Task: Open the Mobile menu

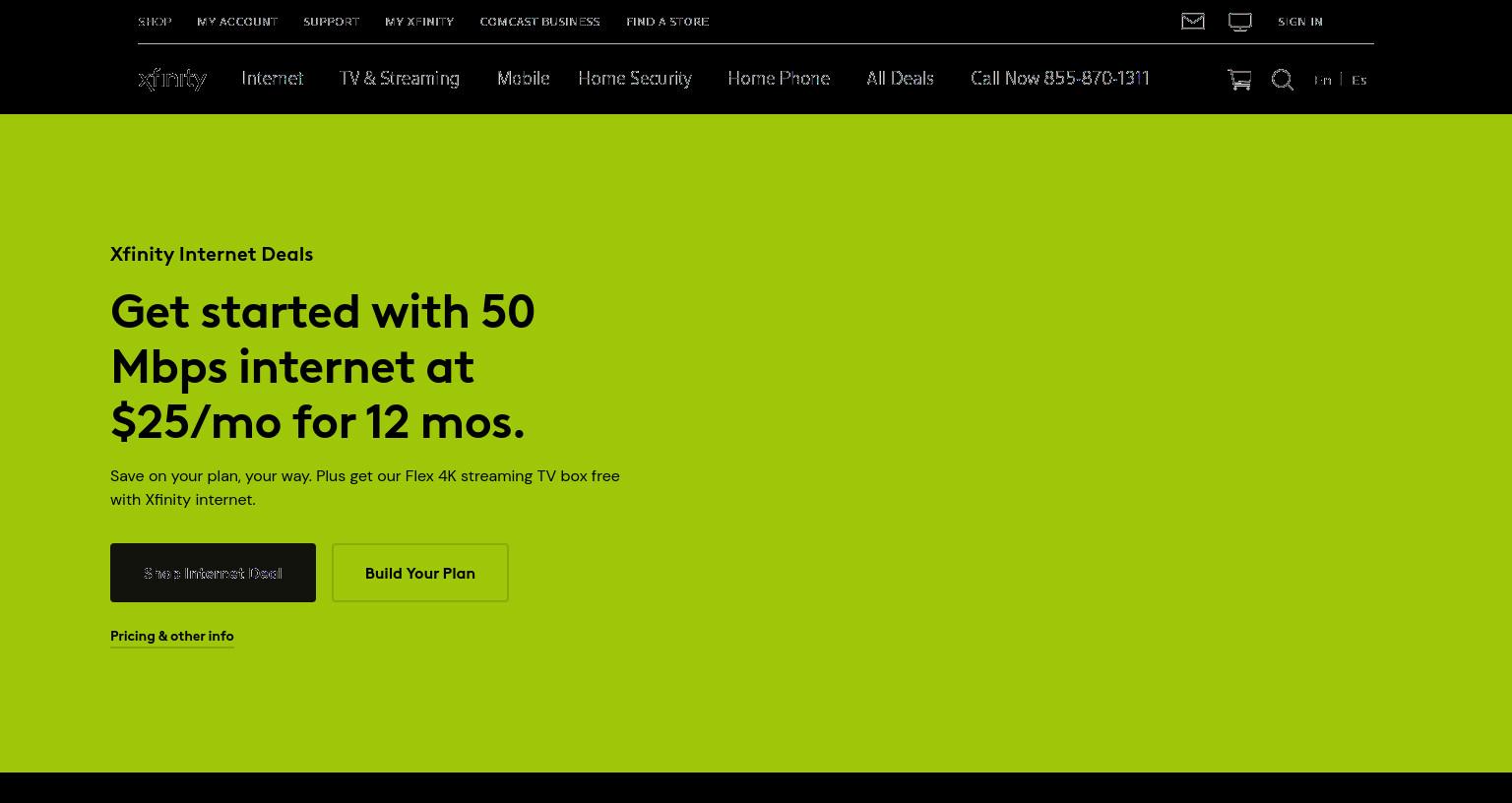Action: click(524, 78)
